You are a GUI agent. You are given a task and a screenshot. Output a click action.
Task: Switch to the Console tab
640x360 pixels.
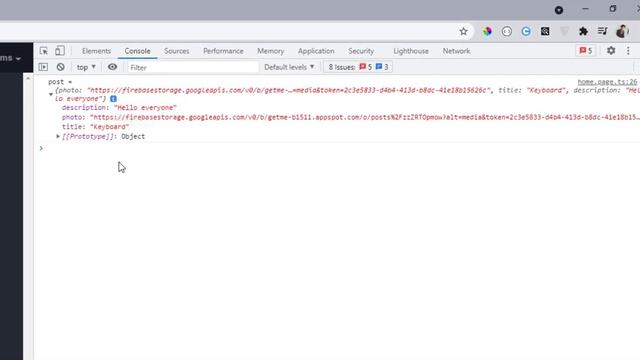138,51
